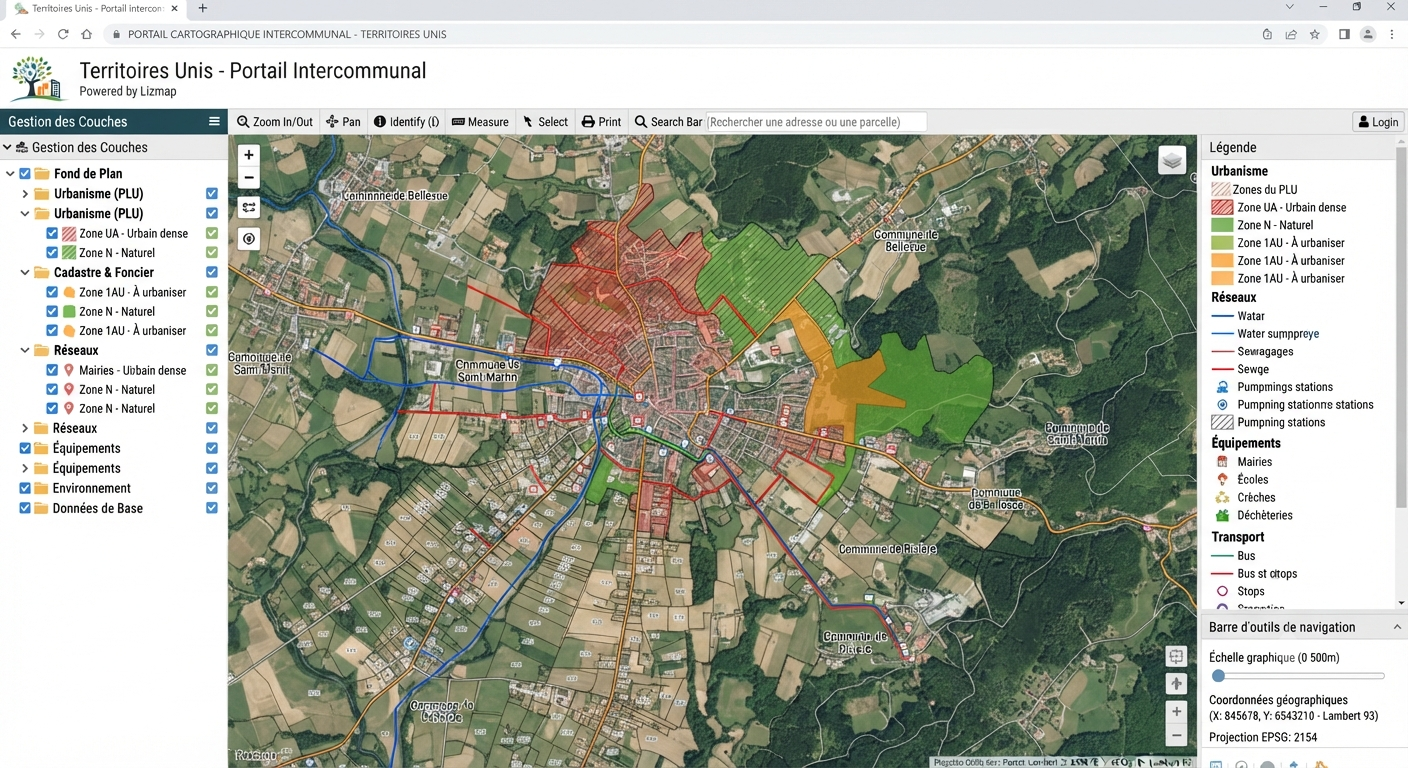Click the Projection EPSG: 2154 text

click(x=1263, y=737)
